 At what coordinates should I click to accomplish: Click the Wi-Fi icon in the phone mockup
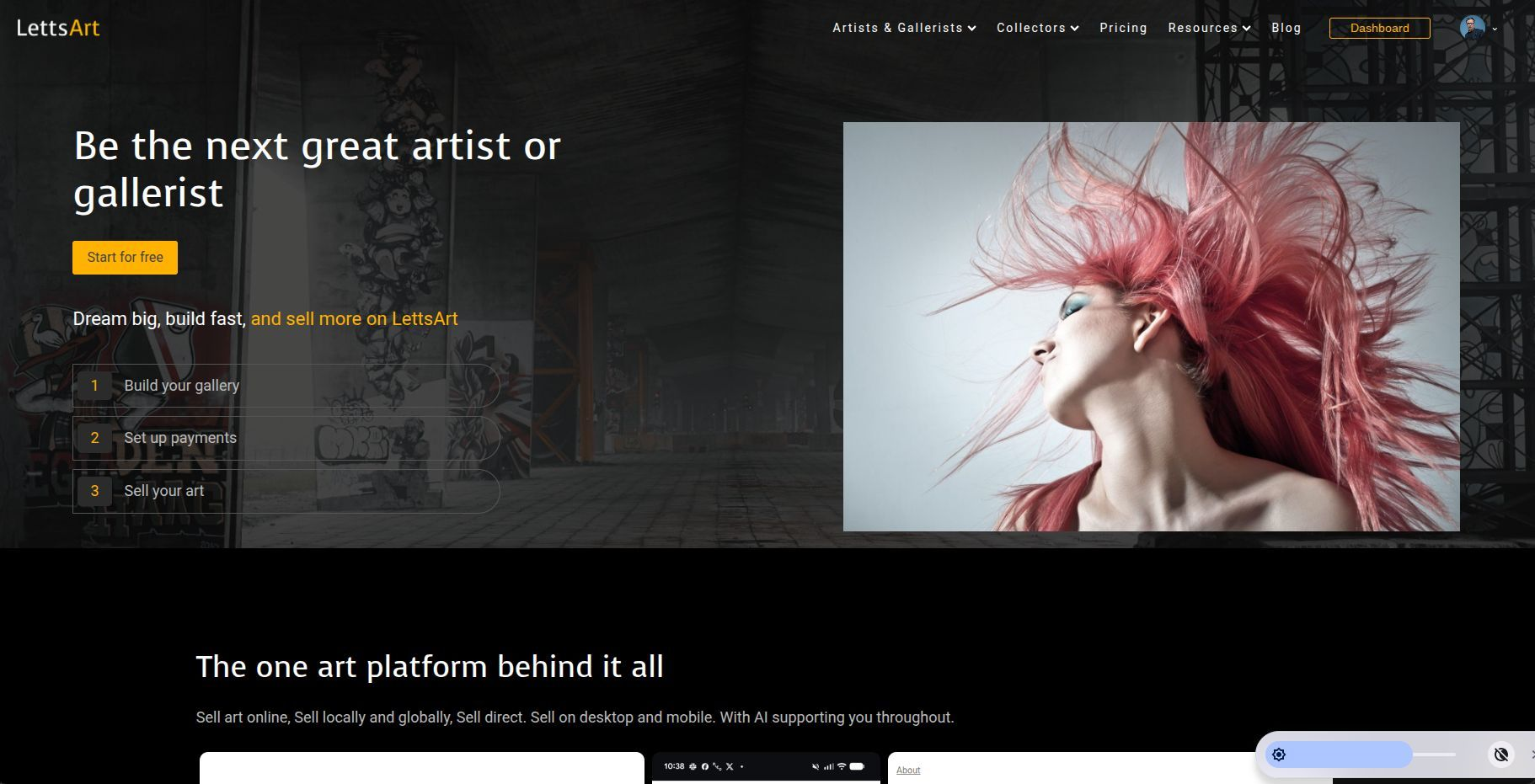(x=841, y=767)
